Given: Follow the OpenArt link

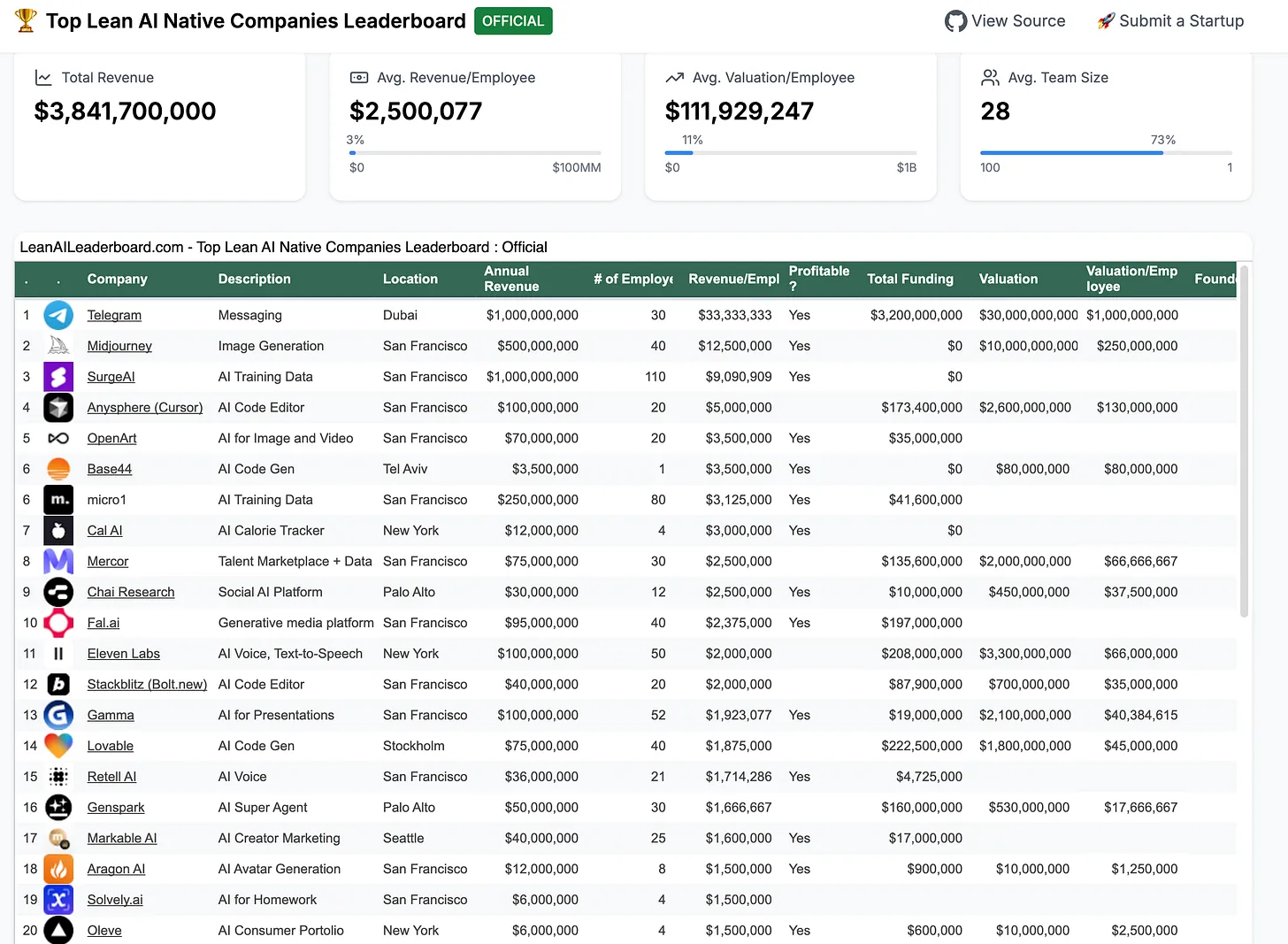Looking at the screenshot, I should click(112, 438).
